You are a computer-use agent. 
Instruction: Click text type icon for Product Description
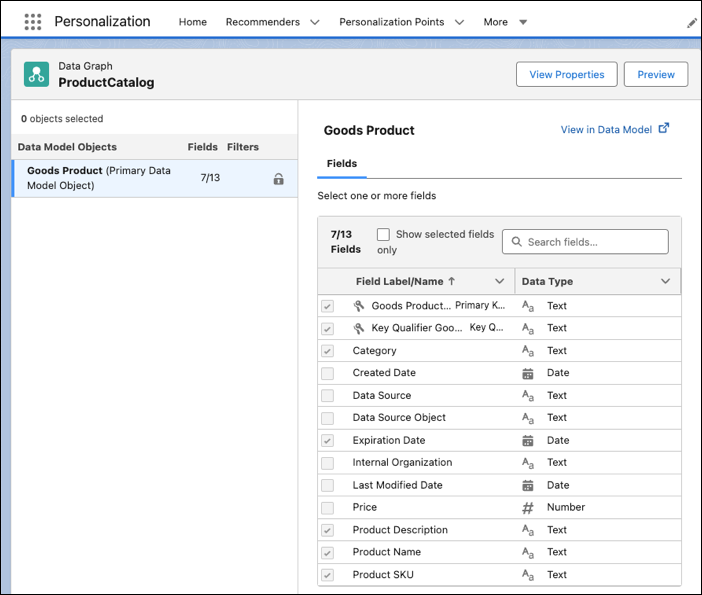(528, 530)
